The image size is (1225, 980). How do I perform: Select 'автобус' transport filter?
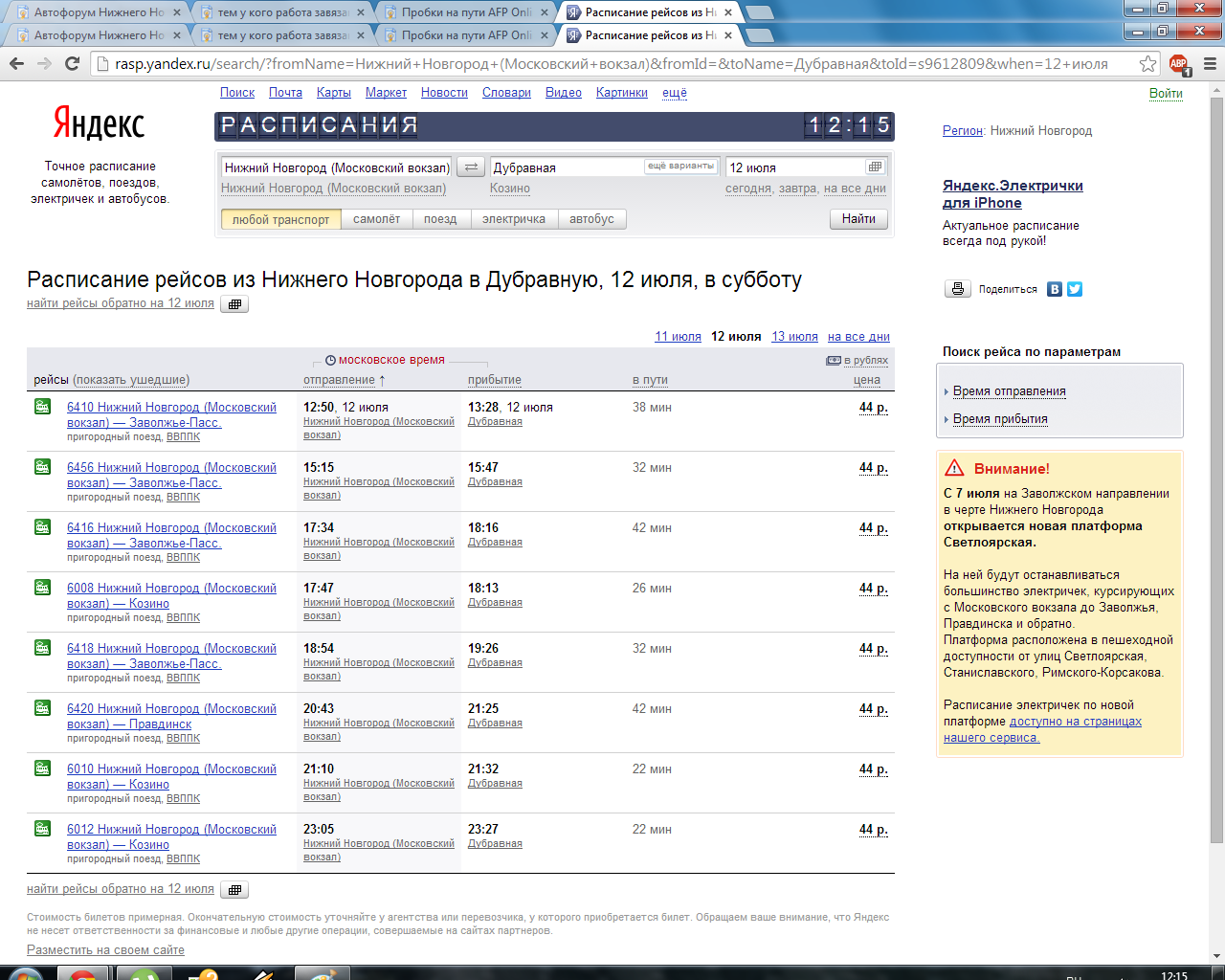click(591, 219)
